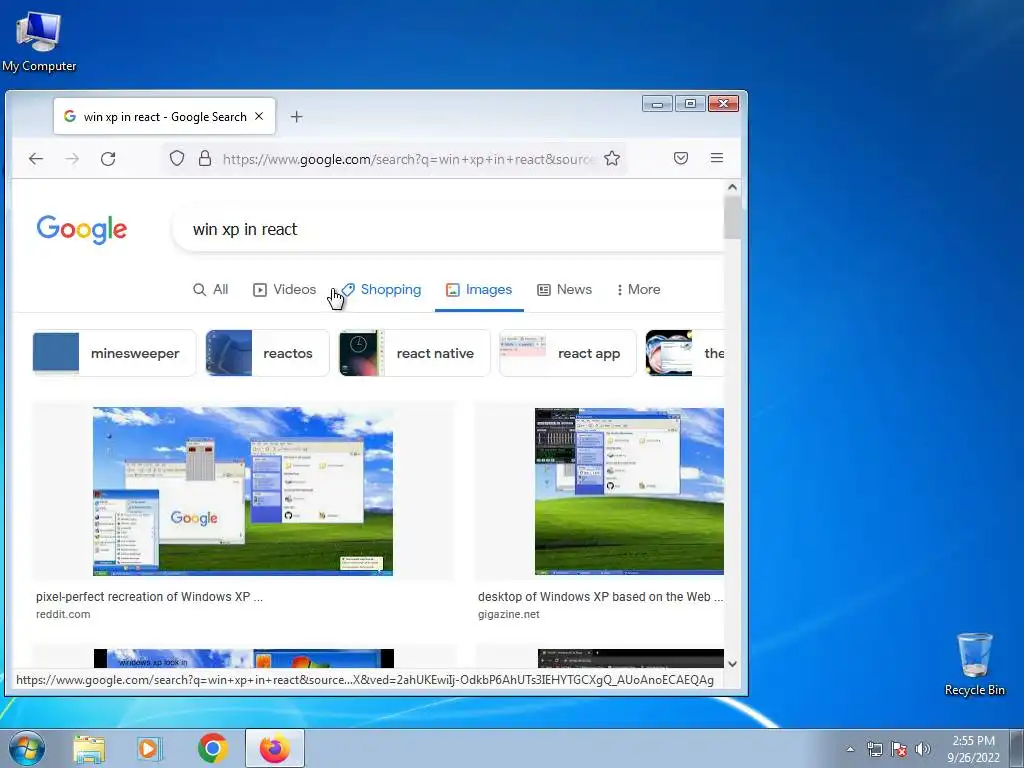Open the reddit.com Windows XP image thumbnail
This screenshot has width=1024, height=768.
(243, 491)
